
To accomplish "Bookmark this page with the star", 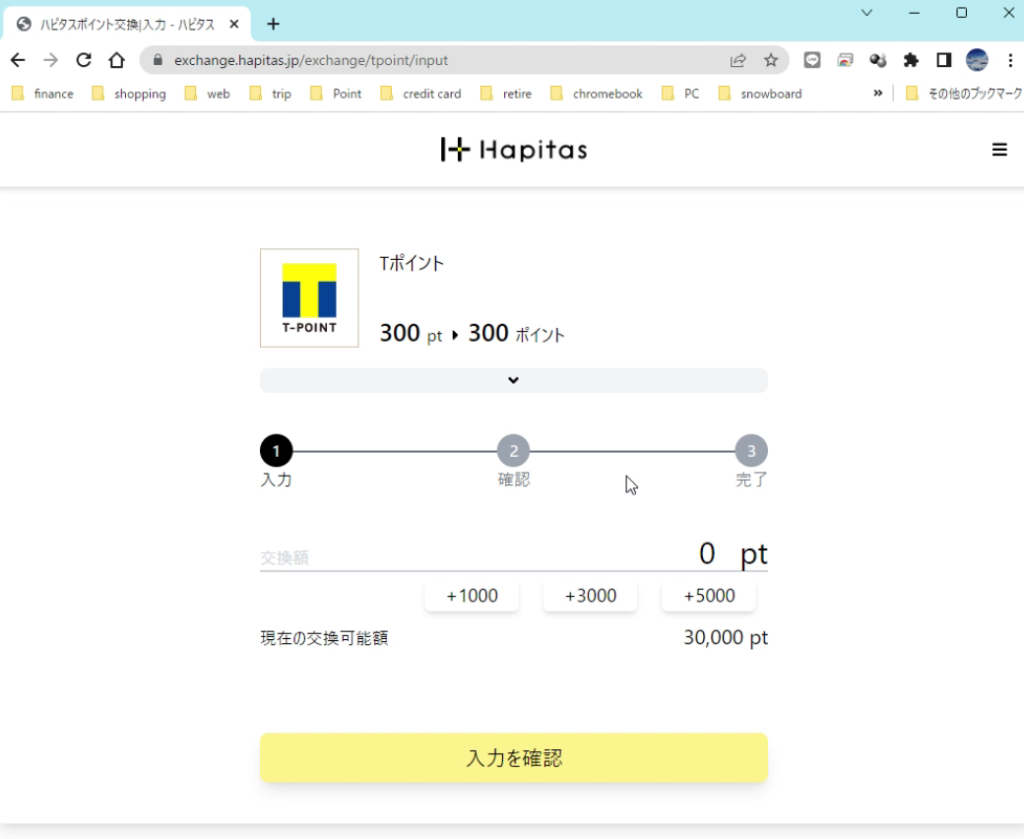I will click(771, 60).
